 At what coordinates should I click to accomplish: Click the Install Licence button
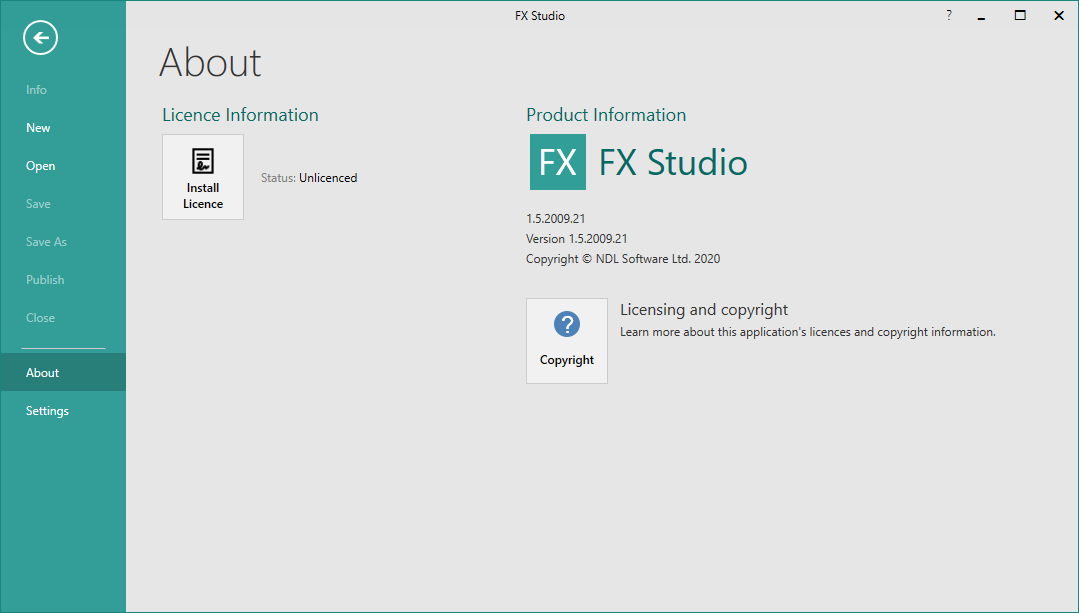pyautogui.click(x=202, y=177)
